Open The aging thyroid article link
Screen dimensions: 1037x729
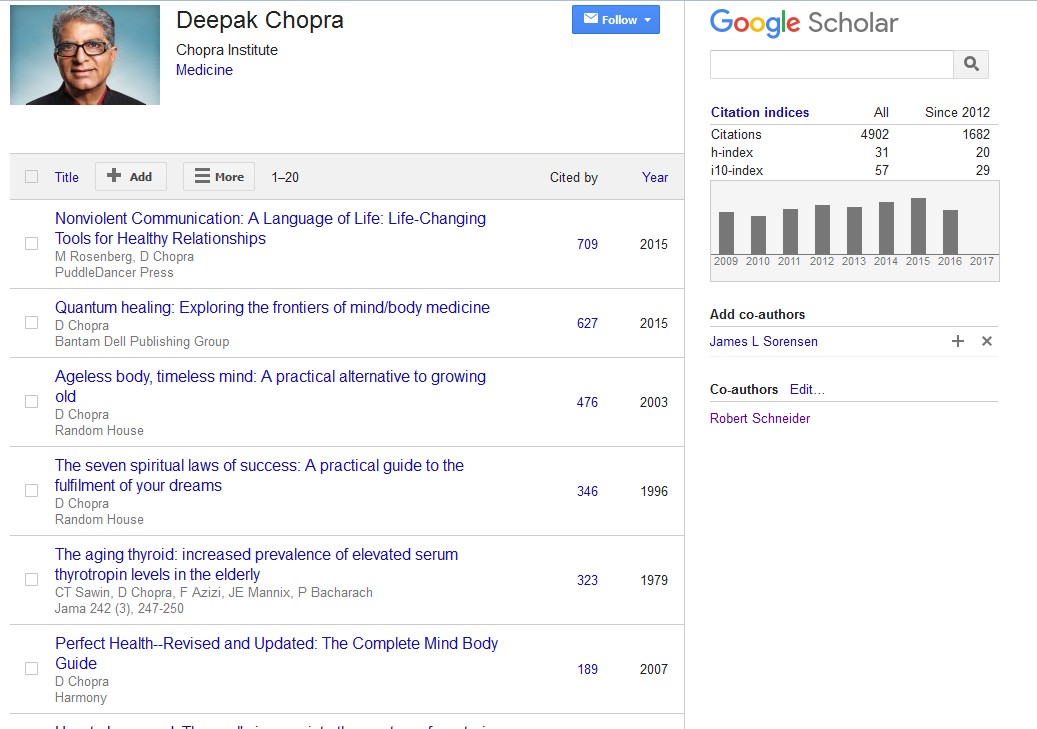(x=256, y=564)
